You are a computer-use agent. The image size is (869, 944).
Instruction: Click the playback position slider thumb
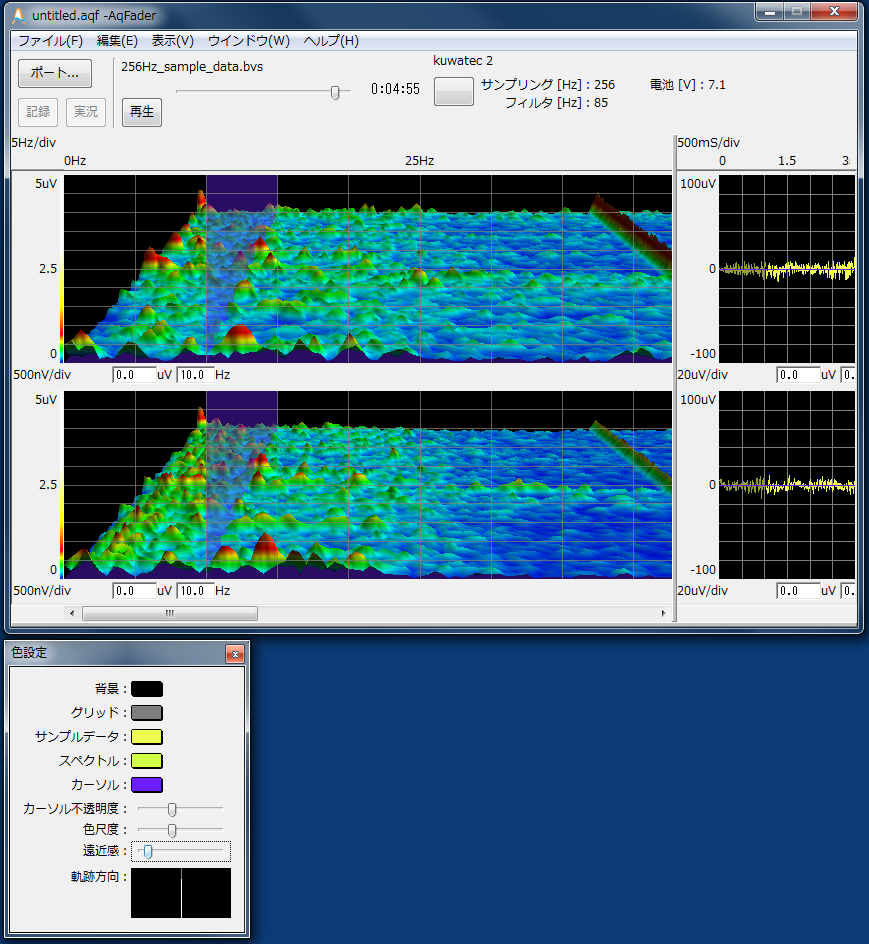(335, 92)
